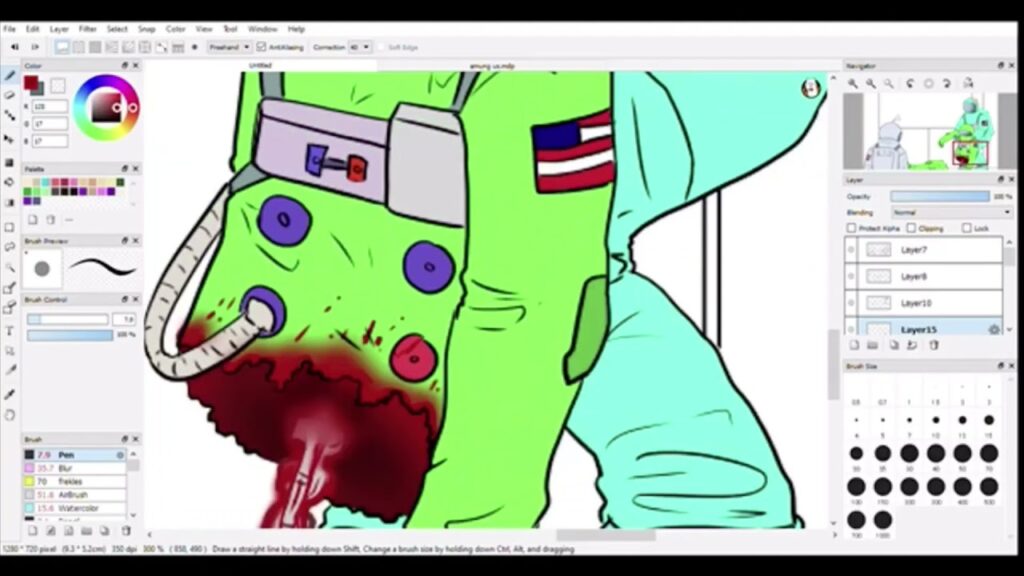Viewport: 1024px width, 576px height.
Task: Select the Hand pan tool
Action: pos(10,415)
